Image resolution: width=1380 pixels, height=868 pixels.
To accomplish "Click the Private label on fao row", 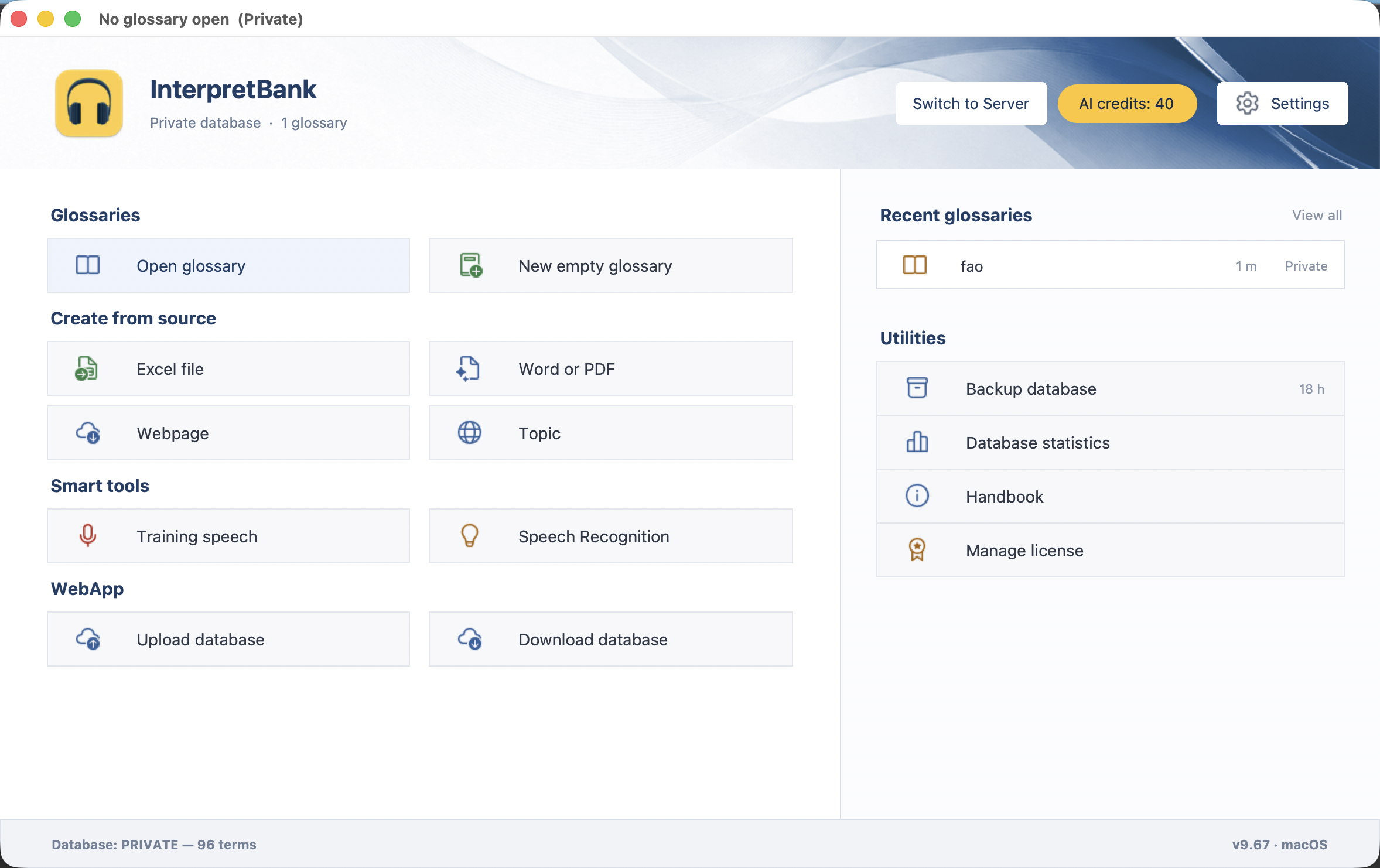I will click(x=1306, y=266).
